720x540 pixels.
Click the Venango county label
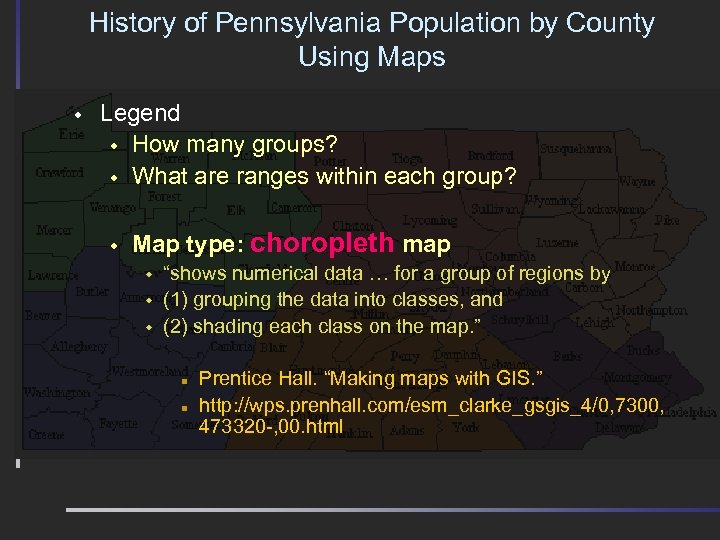tap(112, 208)
